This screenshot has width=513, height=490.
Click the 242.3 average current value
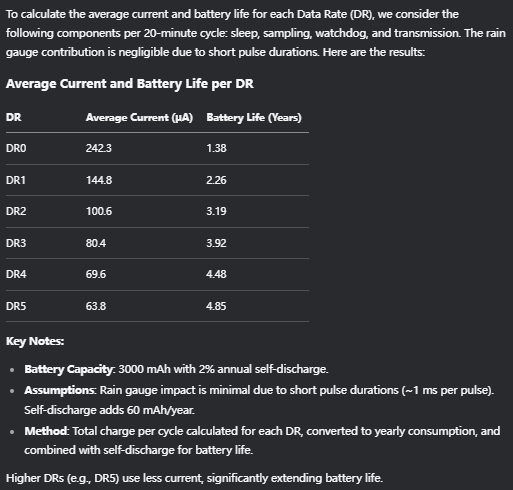pos(99,148)
